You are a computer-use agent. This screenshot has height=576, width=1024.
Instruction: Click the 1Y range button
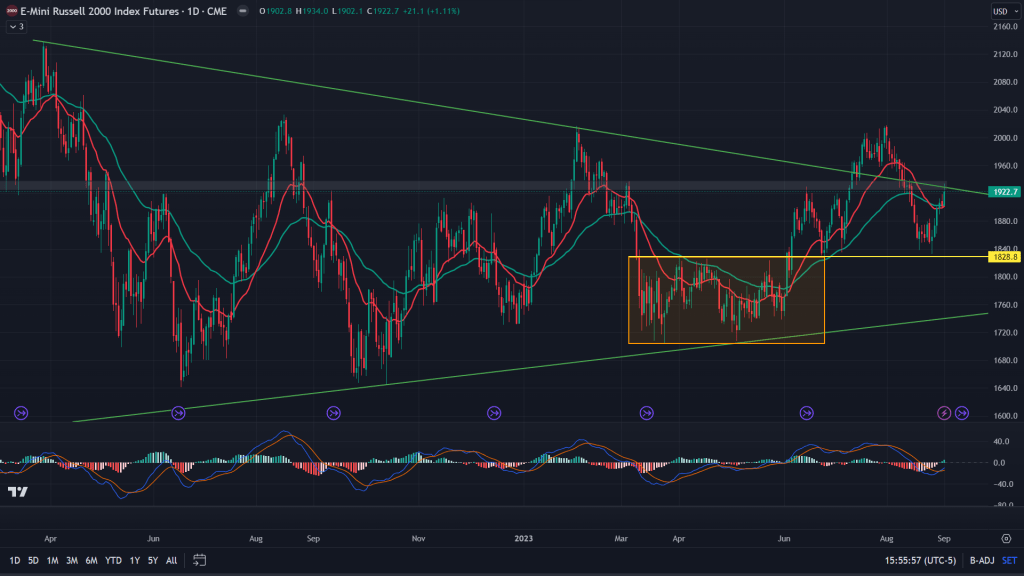134,560
